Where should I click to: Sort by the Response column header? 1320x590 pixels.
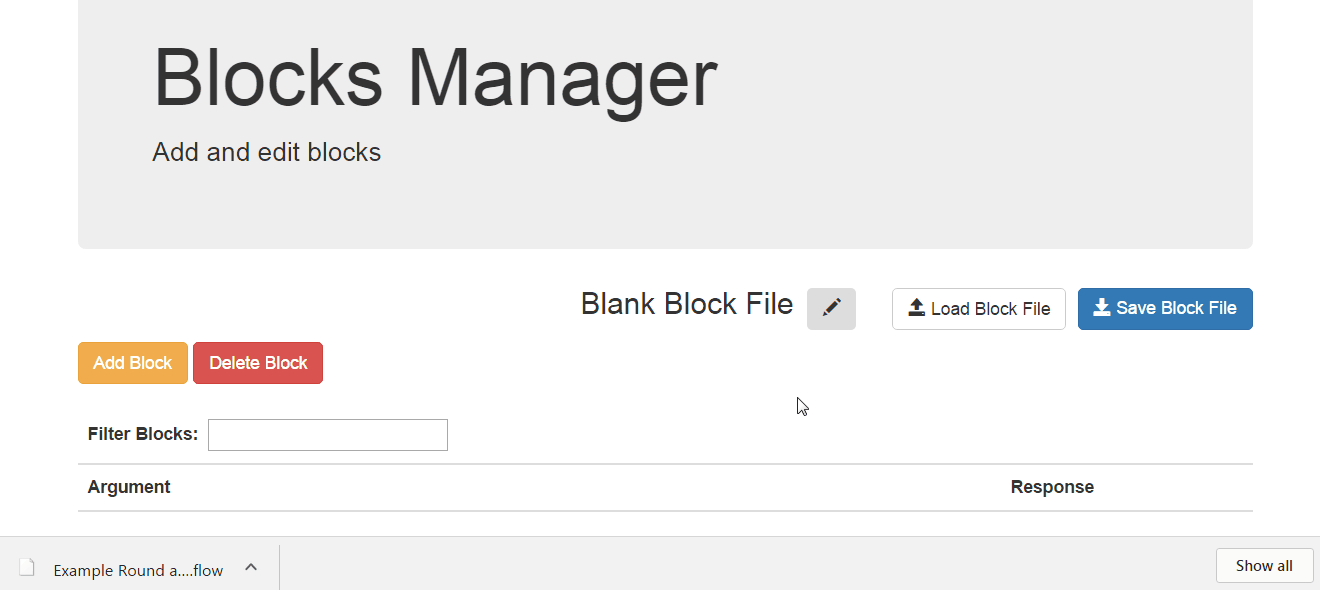pyautogui.click(x=1052, y=487)
